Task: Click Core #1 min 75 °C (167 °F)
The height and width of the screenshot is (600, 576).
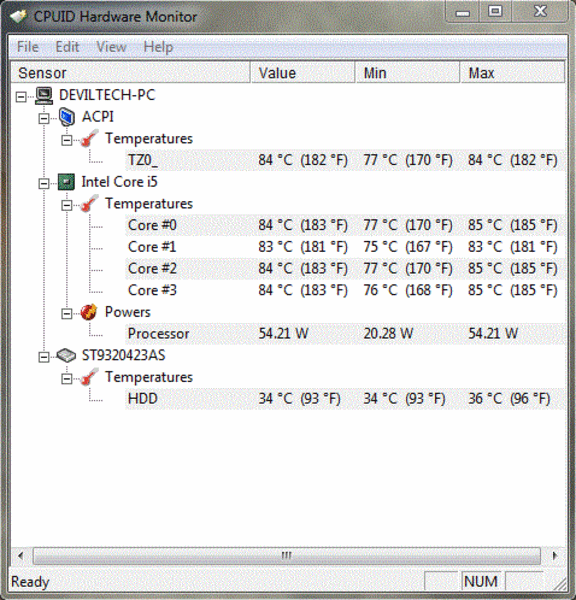Action: [x=408, y=247]
